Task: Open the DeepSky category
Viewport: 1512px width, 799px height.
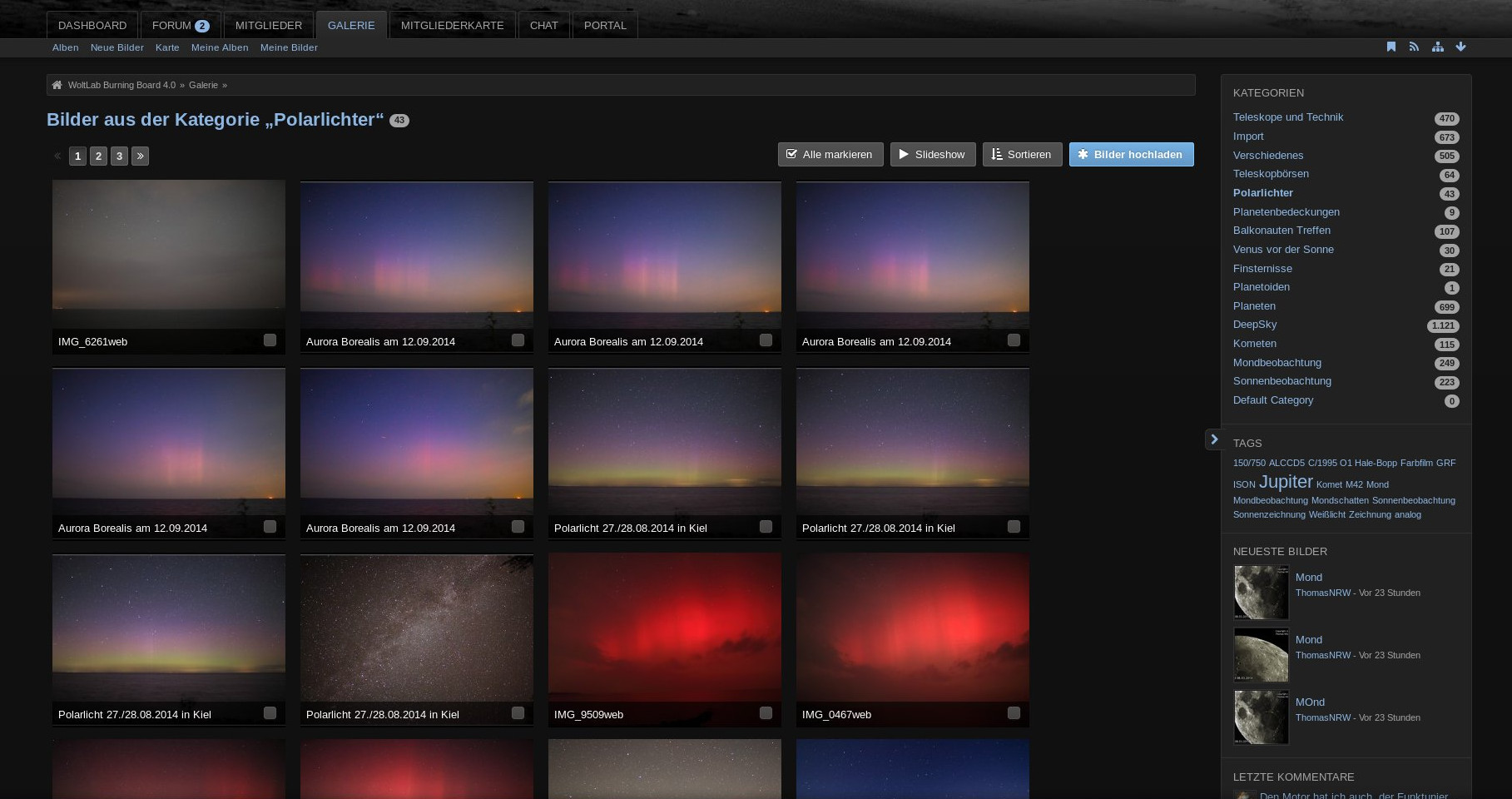Action: [1254, 325]
